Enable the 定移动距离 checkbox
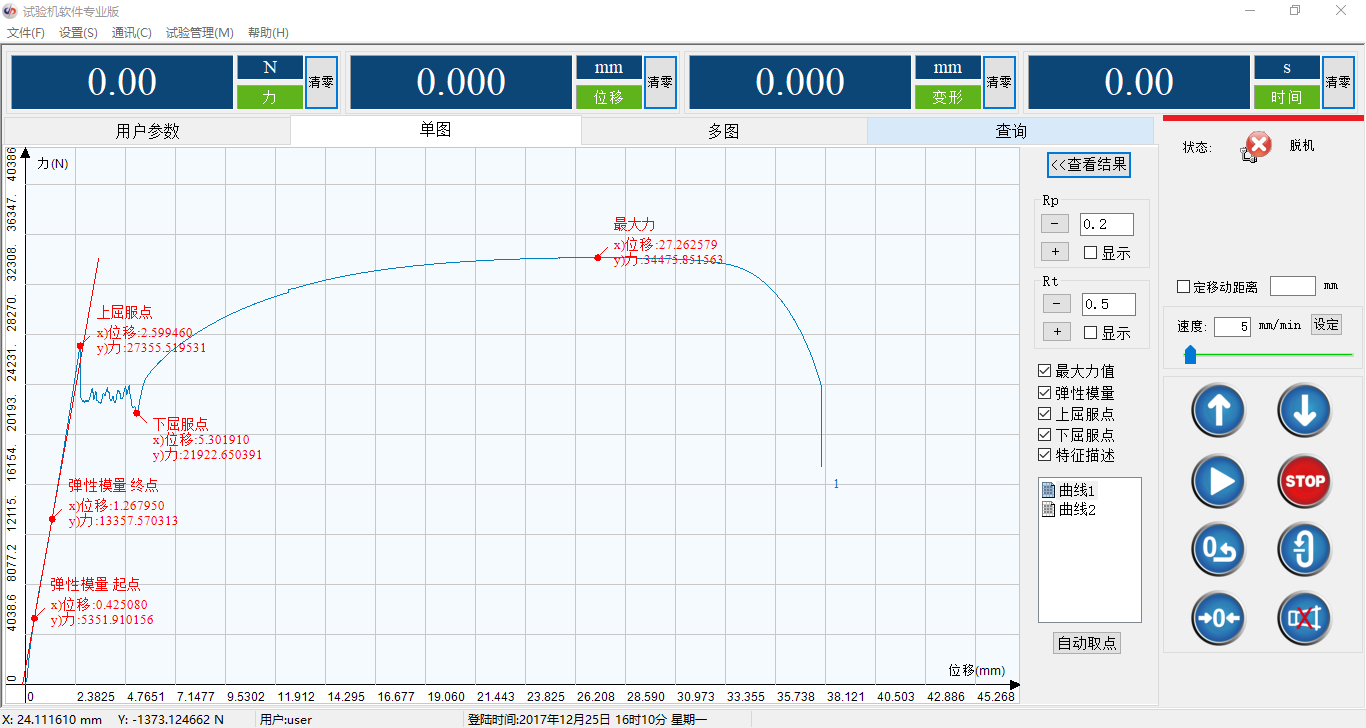The image size is (1366, 728). pos(1184,287)
